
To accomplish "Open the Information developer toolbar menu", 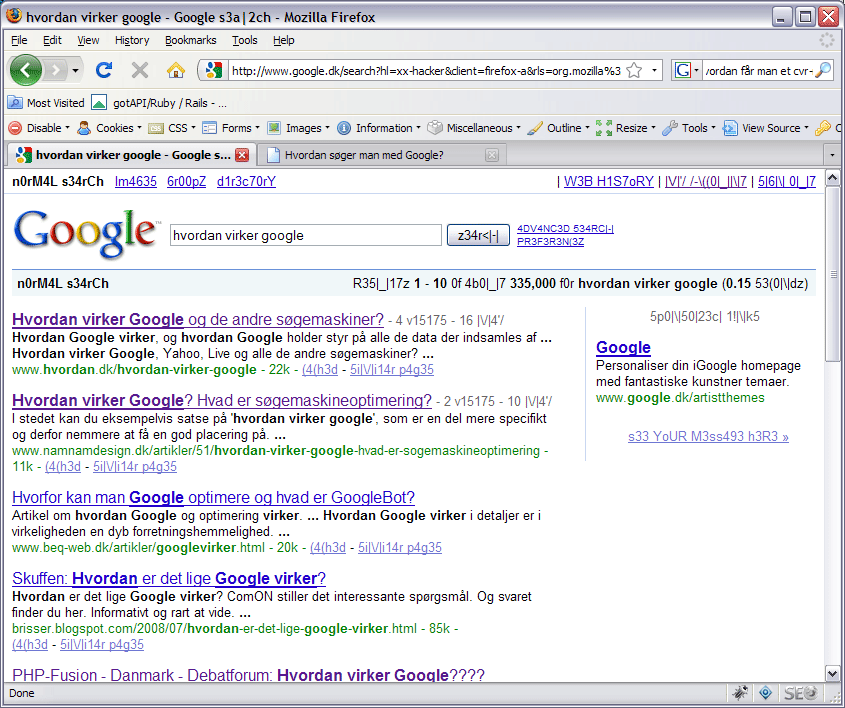I will coord(378,128).
